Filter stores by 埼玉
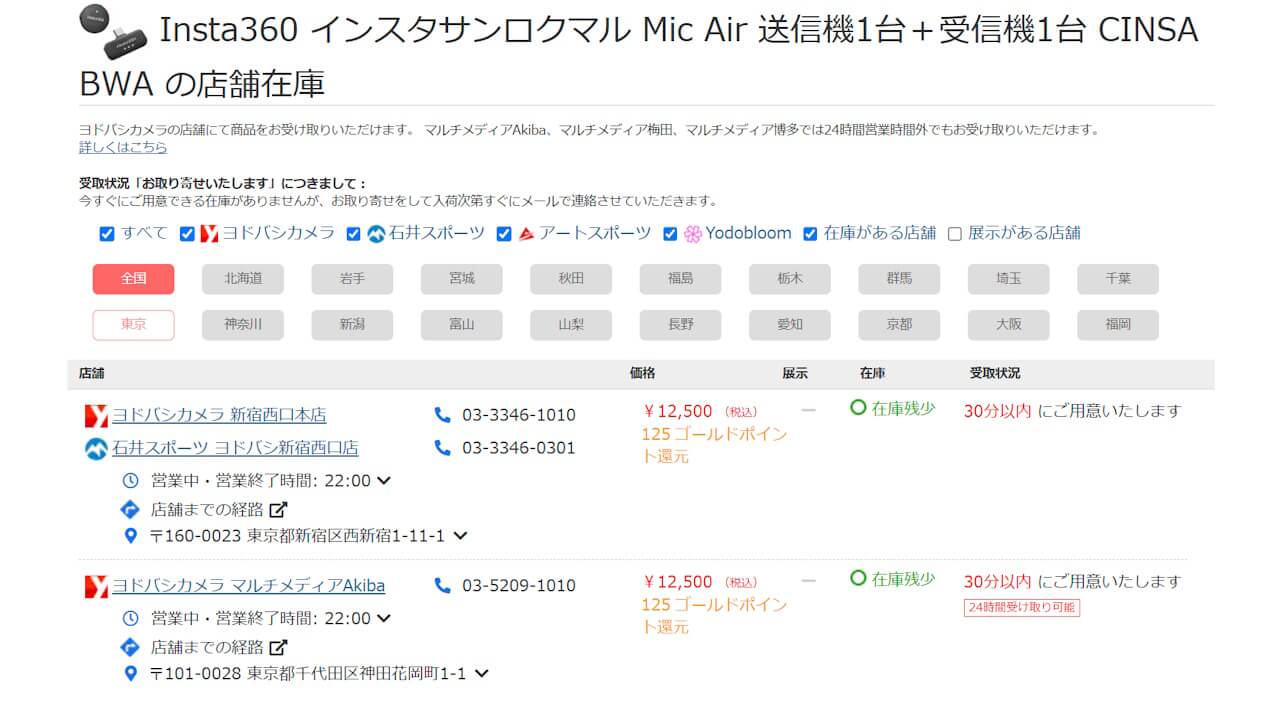Image resolution: width=1280 pixels, height=720 pixels. click(1009, 279)
